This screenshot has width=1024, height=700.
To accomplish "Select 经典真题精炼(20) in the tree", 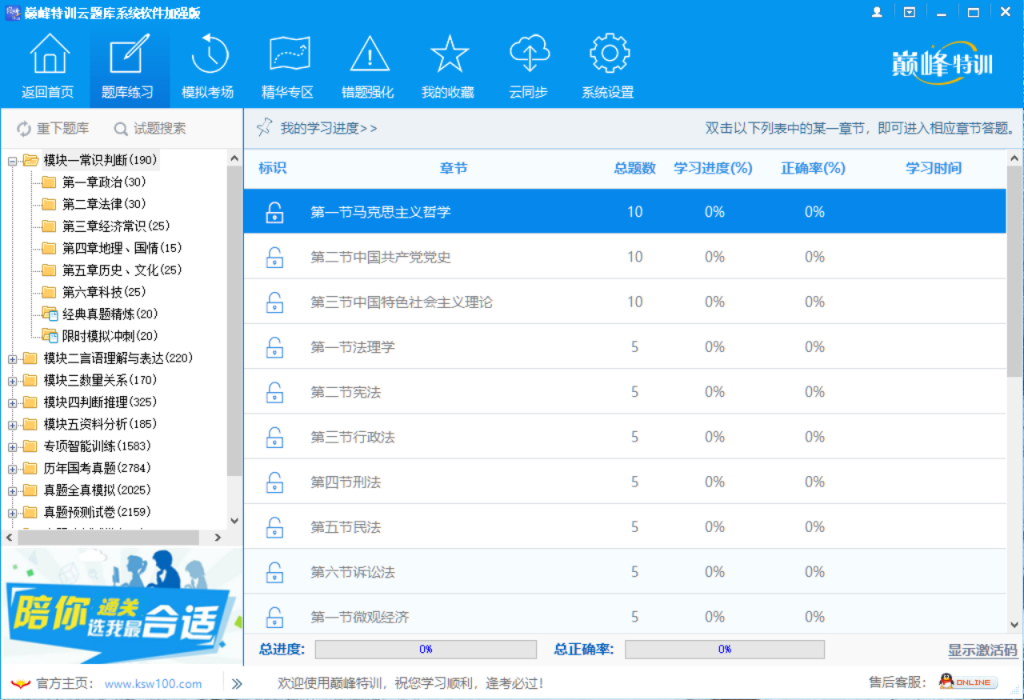I will coord(110,314).
